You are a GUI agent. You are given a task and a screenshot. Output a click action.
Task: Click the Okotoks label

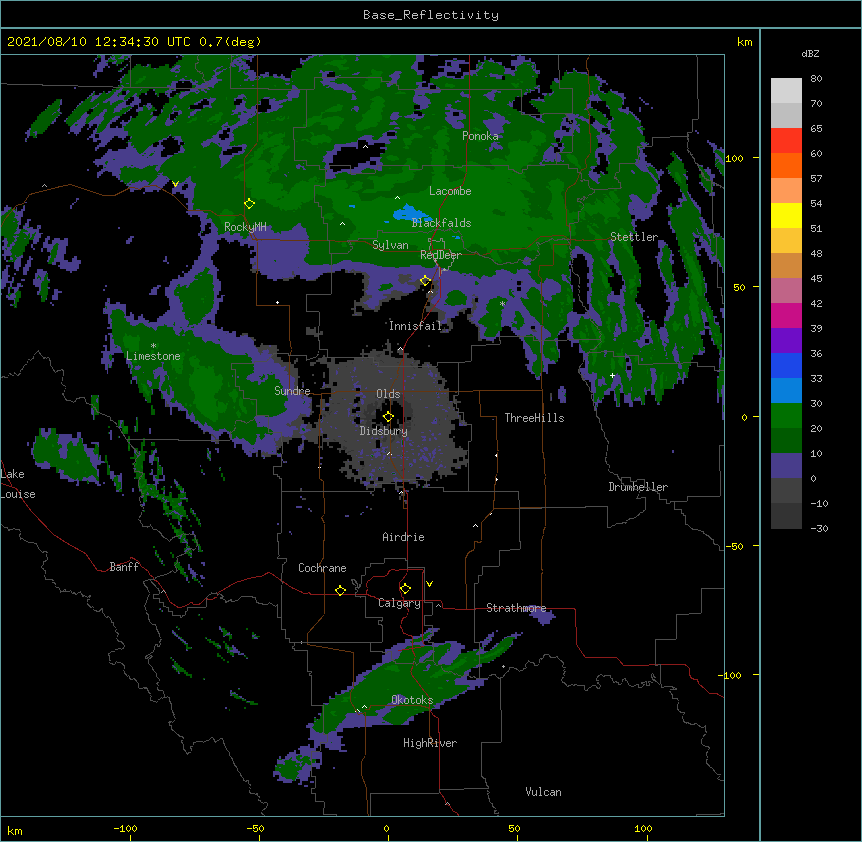point(412,700)
